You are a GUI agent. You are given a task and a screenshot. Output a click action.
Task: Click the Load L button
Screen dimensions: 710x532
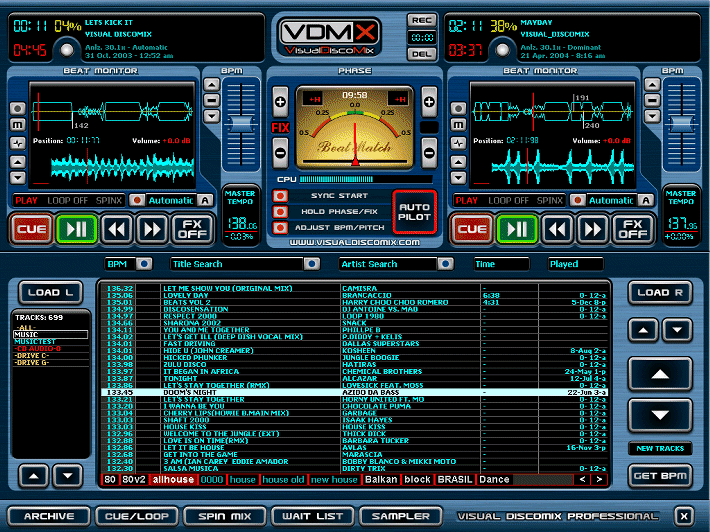pyautogui.click(x=49, y=293)
